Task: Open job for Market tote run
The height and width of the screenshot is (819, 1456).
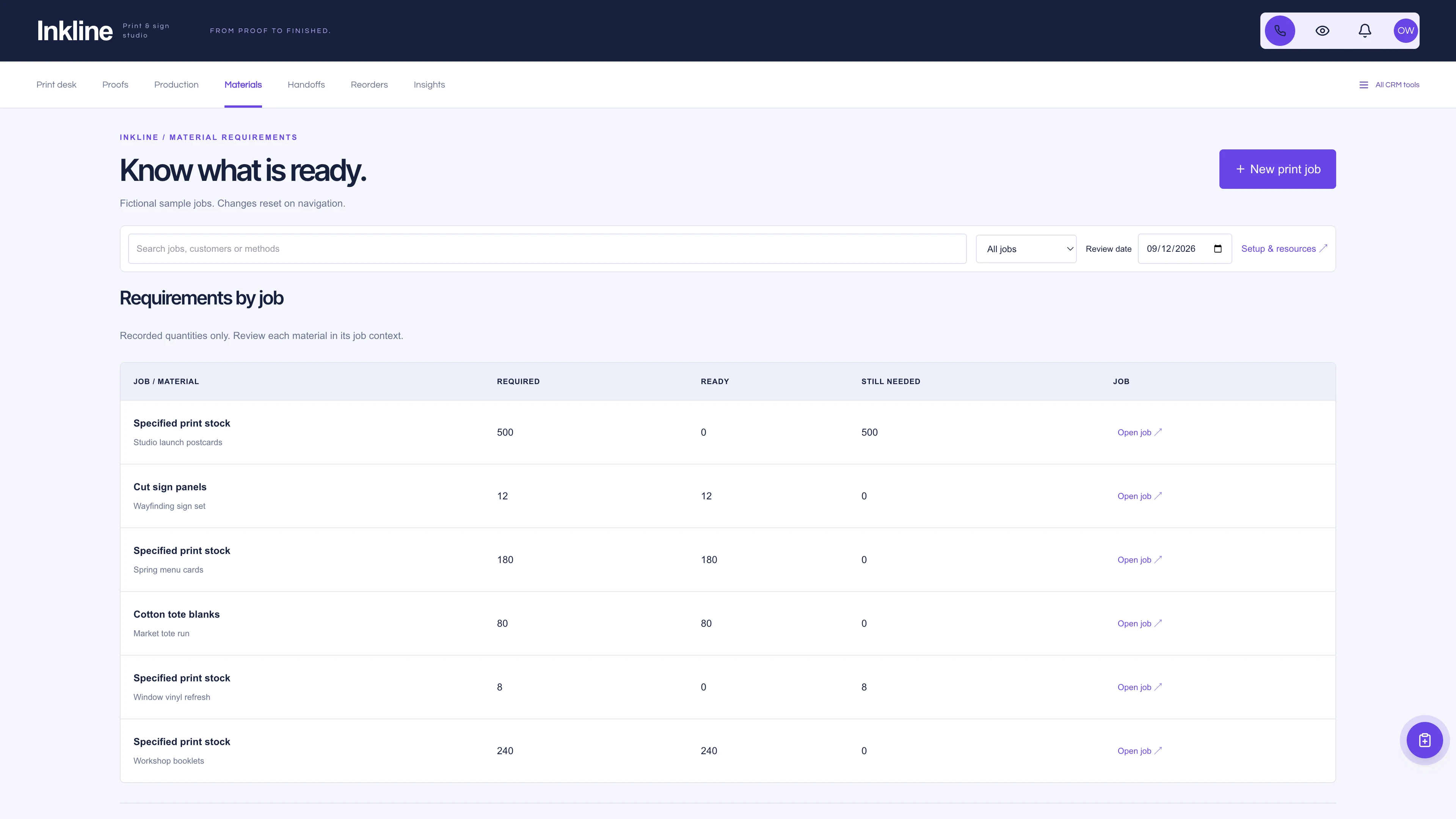Action: click(x=1139, y=623)
